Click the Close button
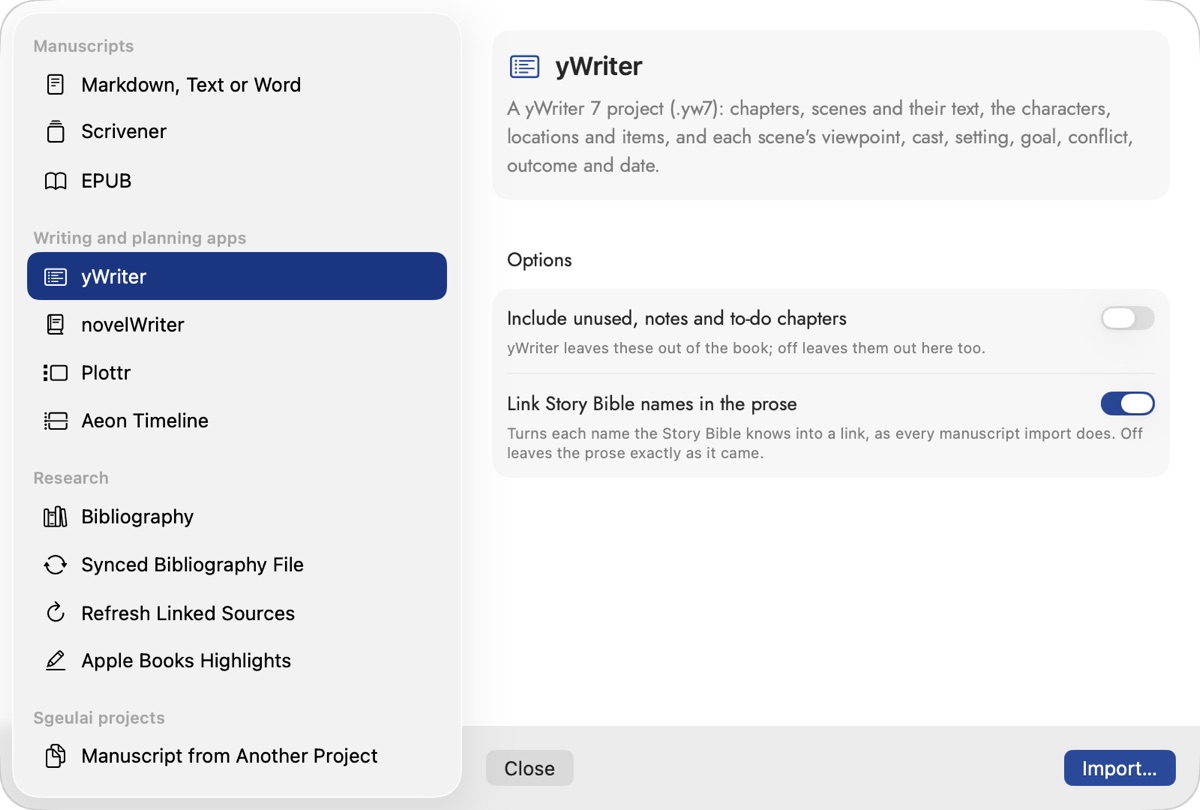Image resolution: width=1200 pixels, height=810 pixels. tap(530, 768)
